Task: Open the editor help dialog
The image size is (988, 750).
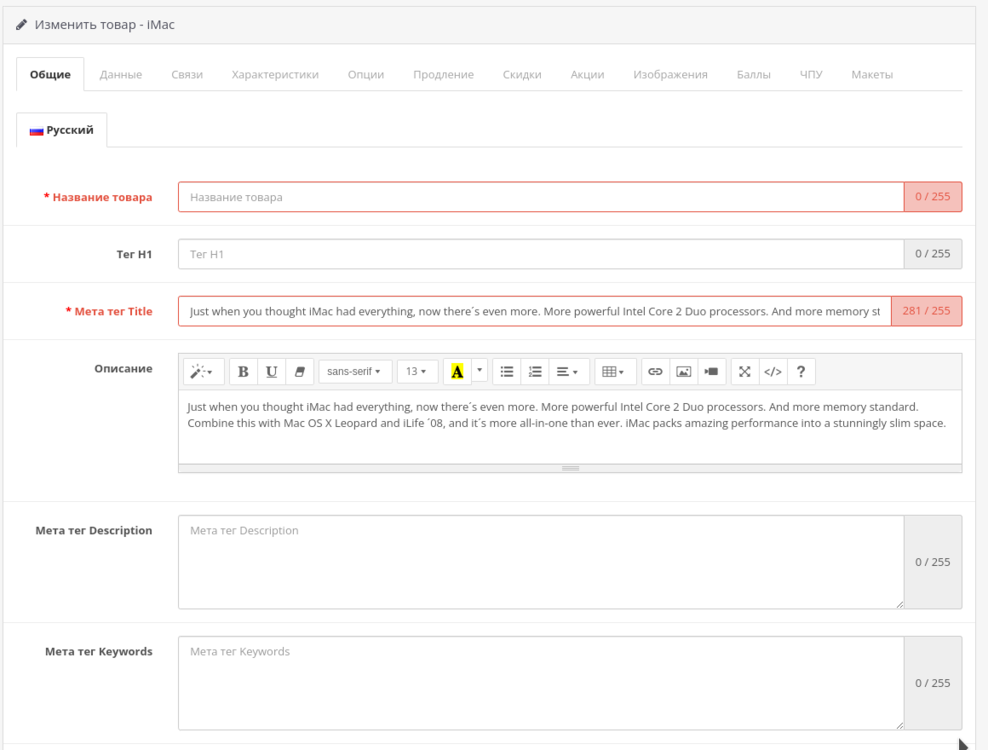Action: click(x=801, y=371)
